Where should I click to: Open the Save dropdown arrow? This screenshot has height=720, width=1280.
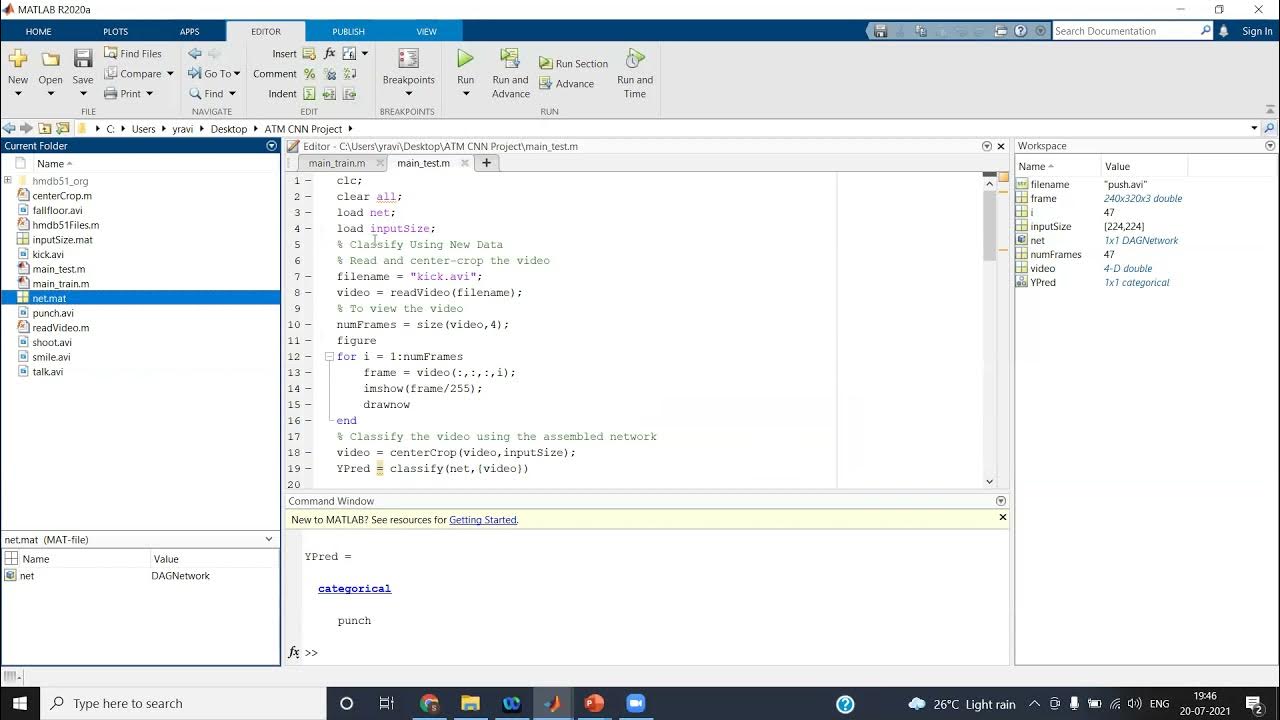coord(83,94)
